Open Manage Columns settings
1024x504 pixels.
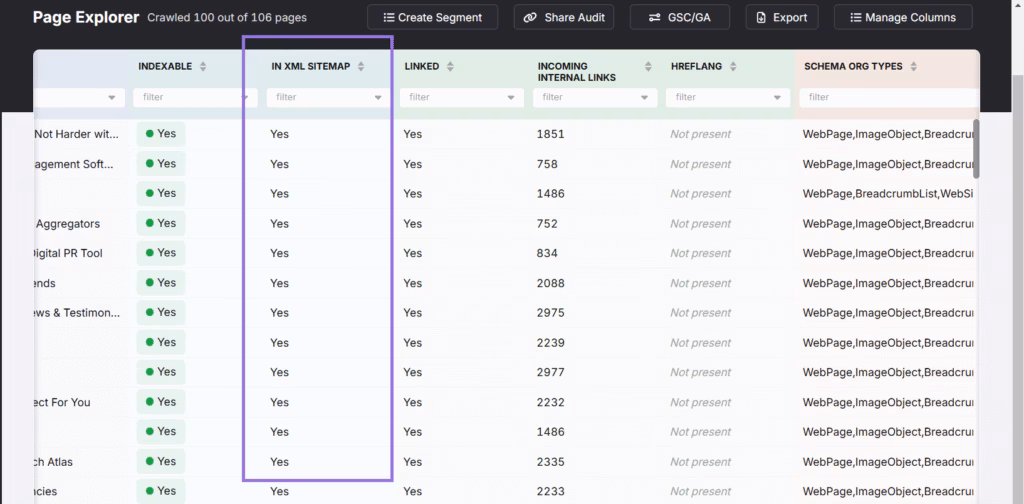(902, 17)
